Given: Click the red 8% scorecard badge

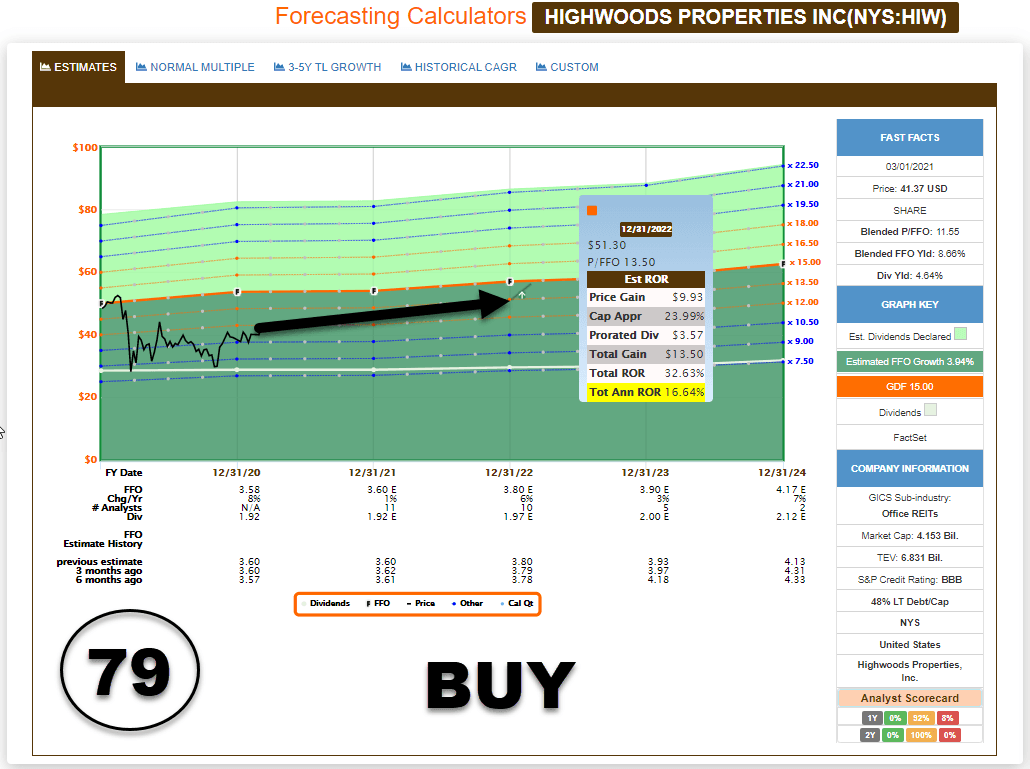Looking at the screenshot, I should point(948,718).
